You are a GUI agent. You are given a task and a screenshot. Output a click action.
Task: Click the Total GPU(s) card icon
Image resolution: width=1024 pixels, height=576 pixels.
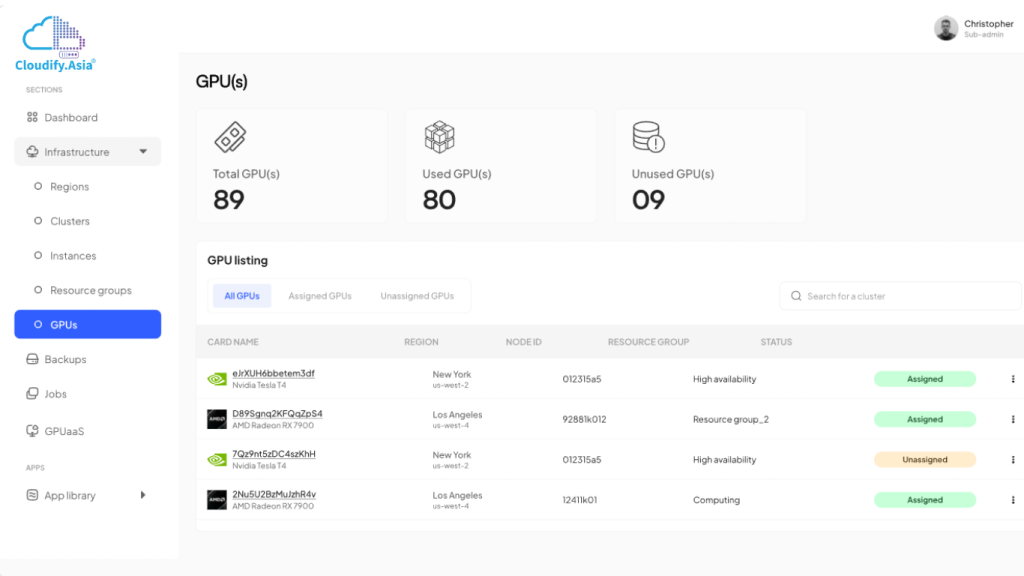click(x=232, y=137)
